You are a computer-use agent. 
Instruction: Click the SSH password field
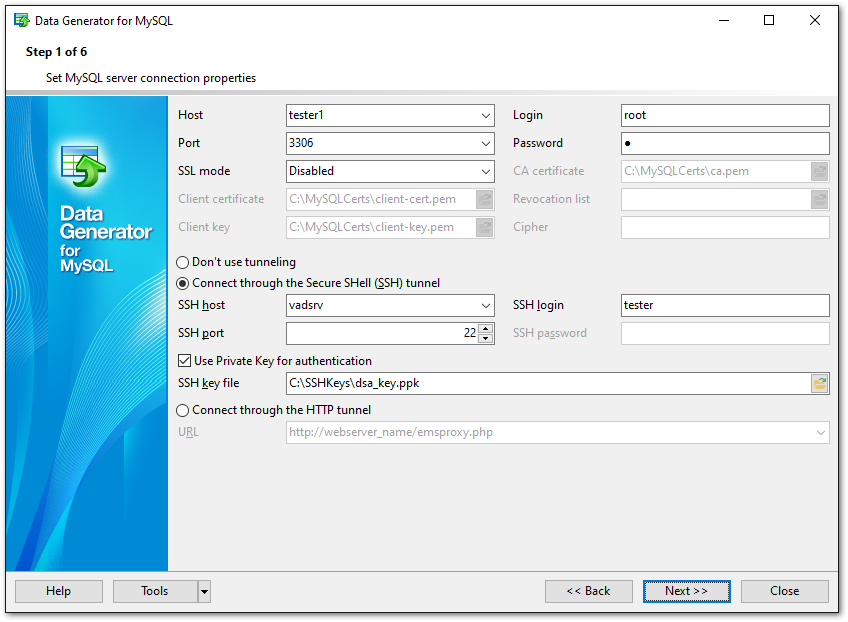(725, 334)
